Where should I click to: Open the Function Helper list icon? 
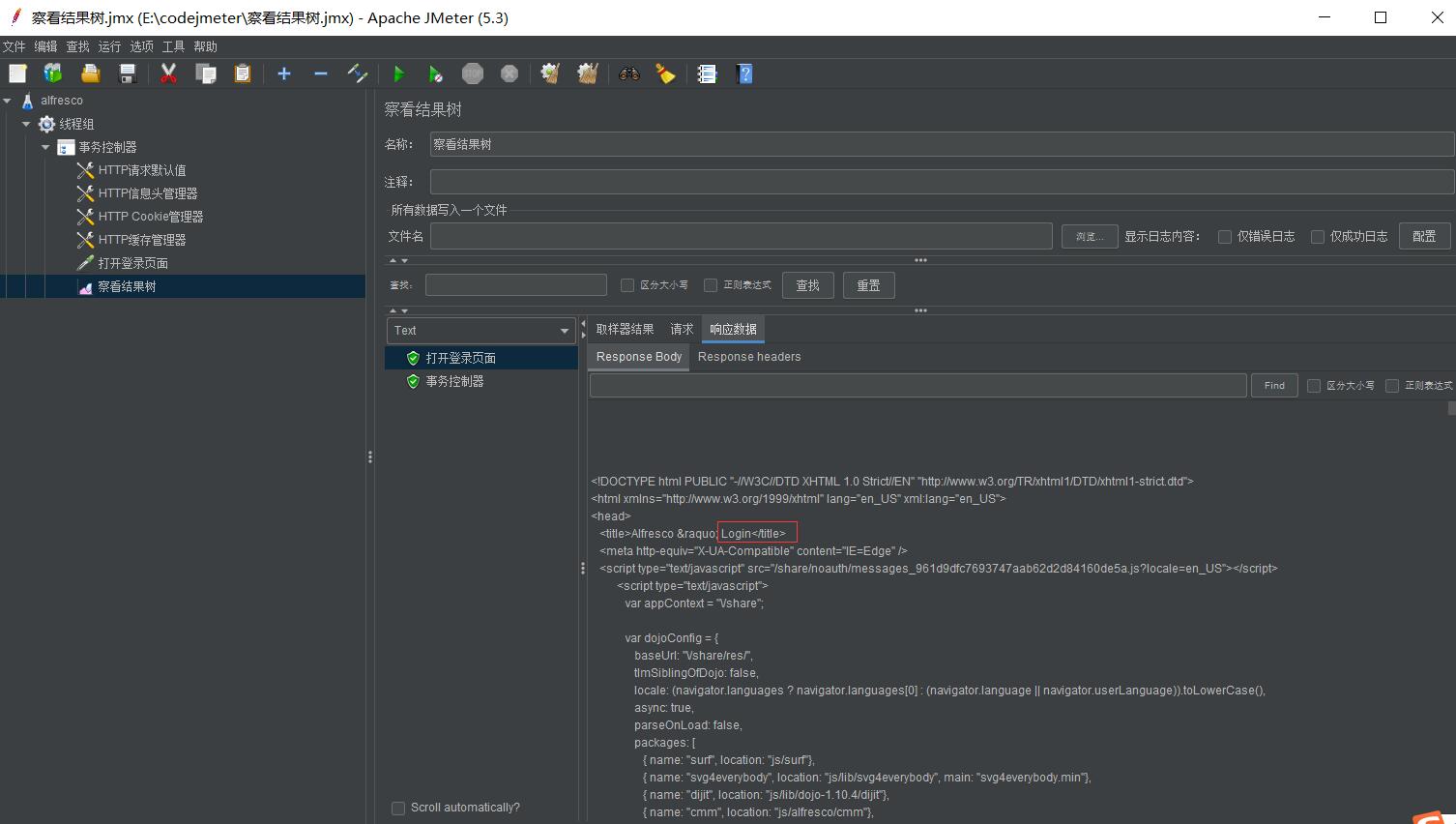[707, 74]
